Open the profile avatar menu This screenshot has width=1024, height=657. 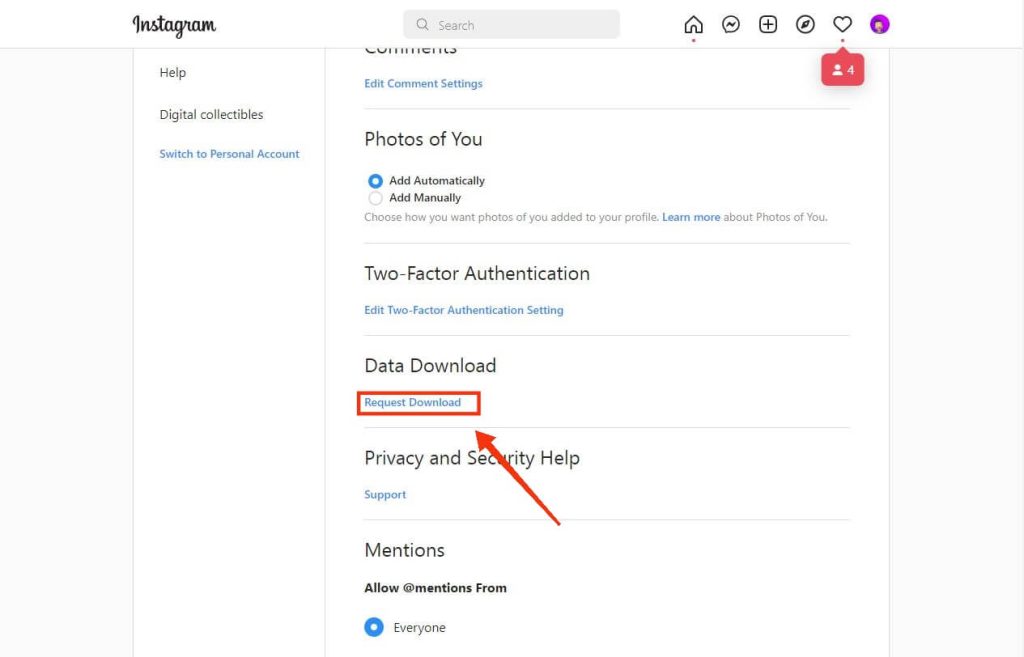coord(880,25)
